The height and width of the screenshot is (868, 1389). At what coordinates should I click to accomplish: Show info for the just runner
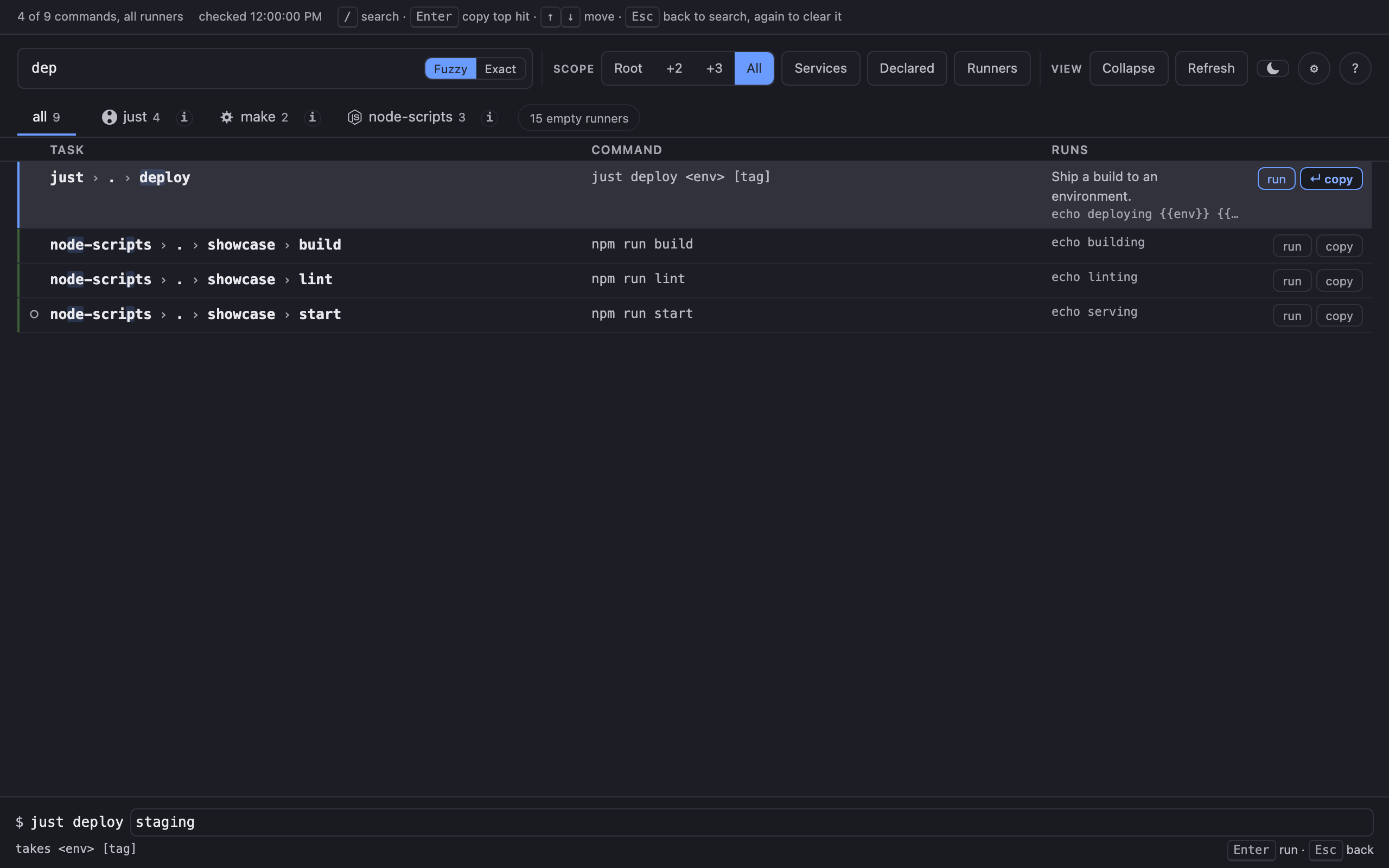(x=184, y=117)
